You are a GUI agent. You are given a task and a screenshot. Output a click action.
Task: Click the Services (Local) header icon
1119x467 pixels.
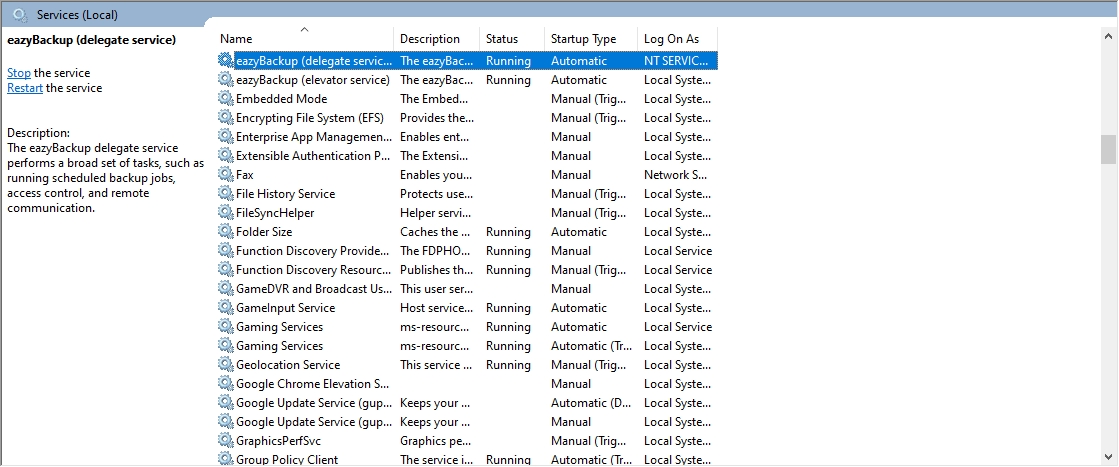tap(19, 15)
